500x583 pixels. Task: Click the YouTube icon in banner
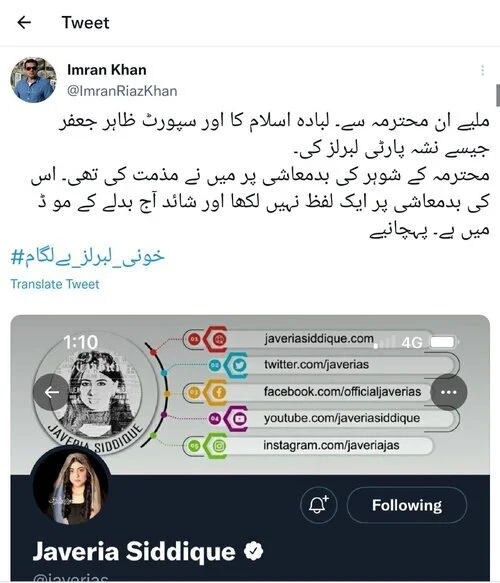238,419
